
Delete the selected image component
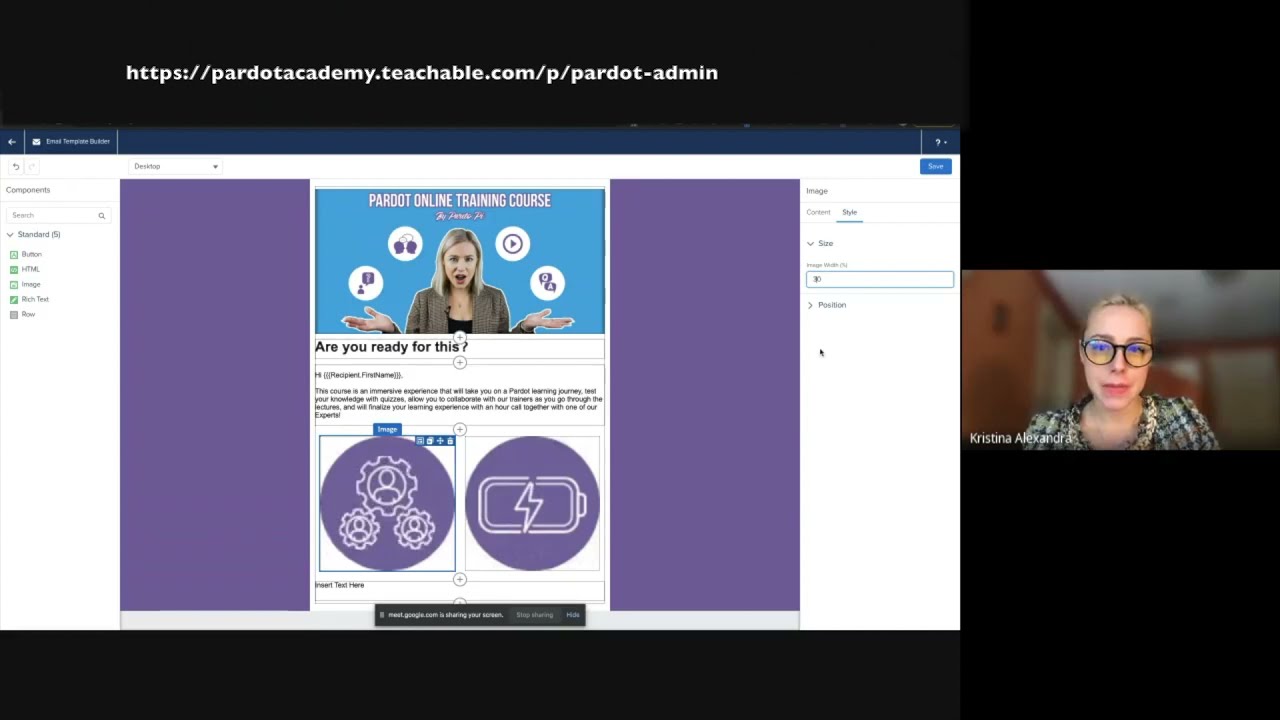coord(450,441)
